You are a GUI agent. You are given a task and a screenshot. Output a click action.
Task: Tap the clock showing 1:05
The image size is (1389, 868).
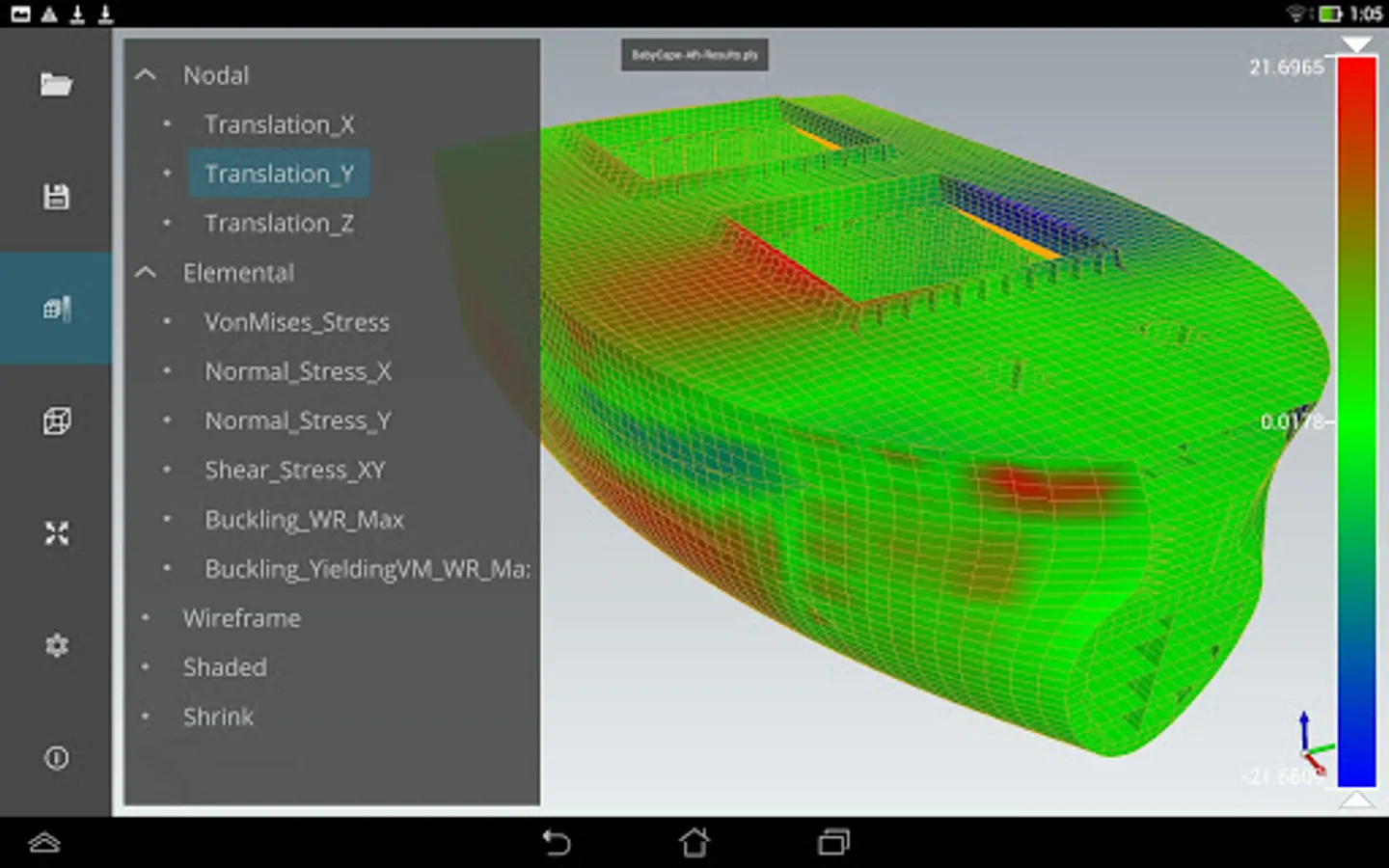coord(1366,14)
